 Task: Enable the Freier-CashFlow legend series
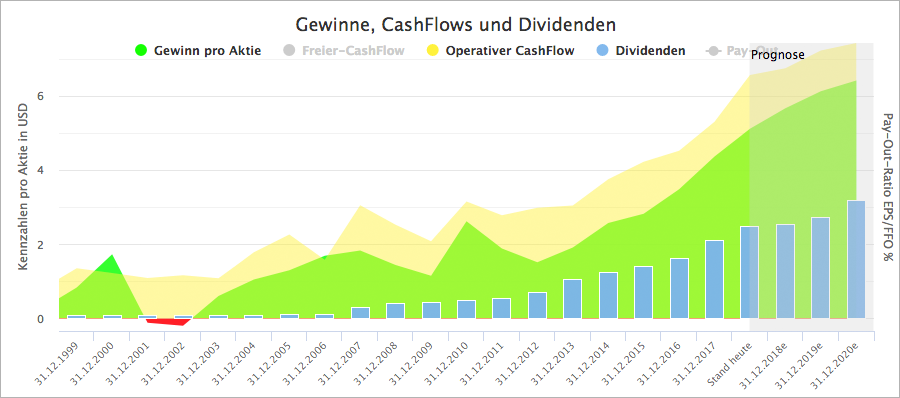pos(344,51)
